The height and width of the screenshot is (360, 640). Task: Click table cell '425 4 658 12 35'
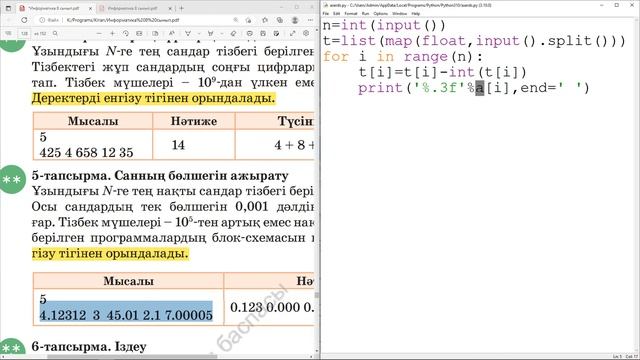pos(86,153)
